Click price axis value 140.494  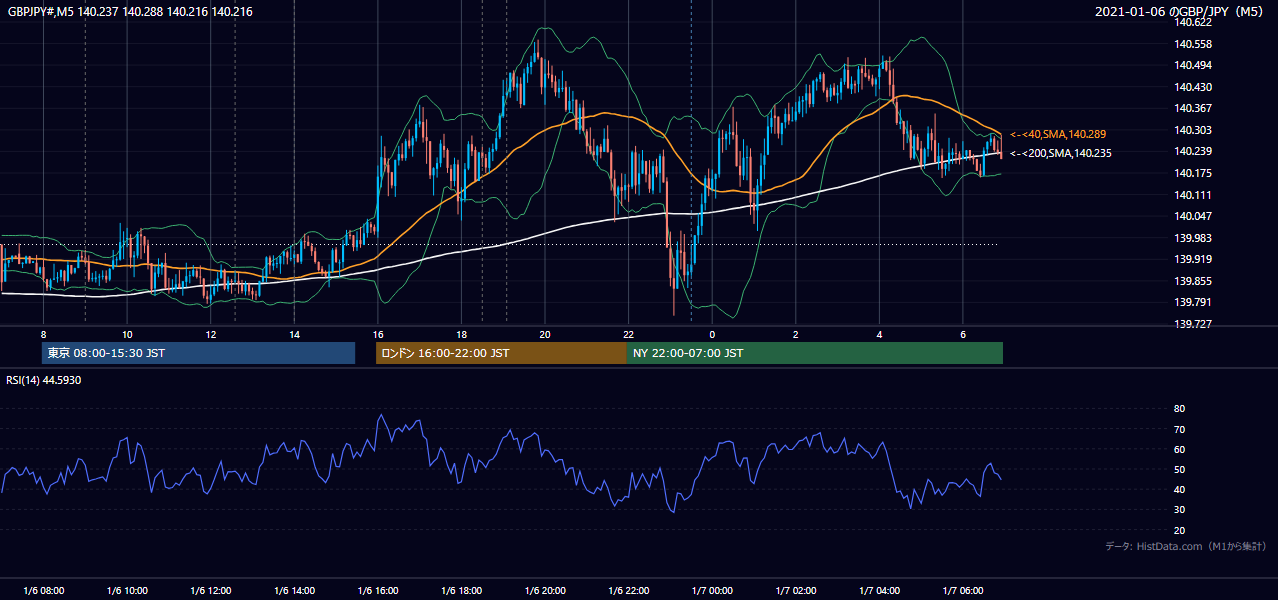click(1193, 65)
